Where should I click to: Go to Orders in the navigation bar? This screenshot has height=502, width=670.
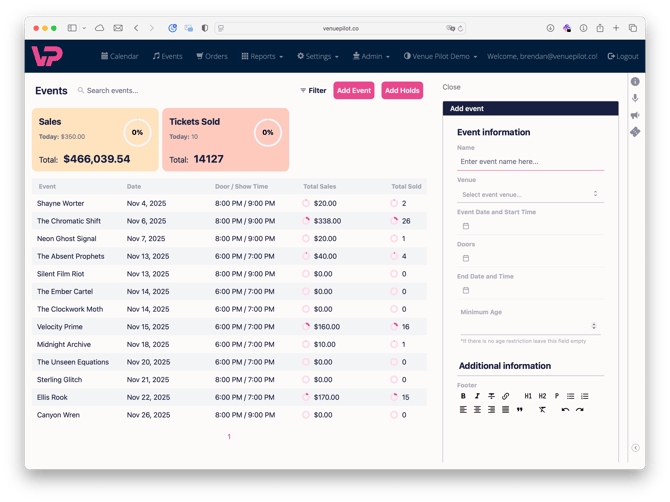[212, 56]
